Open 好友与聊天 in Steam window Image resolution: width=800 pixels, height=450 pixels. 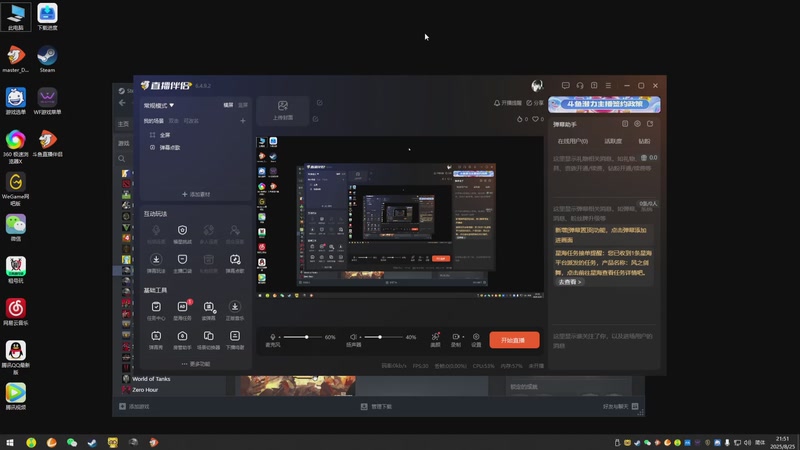point(620,407)
